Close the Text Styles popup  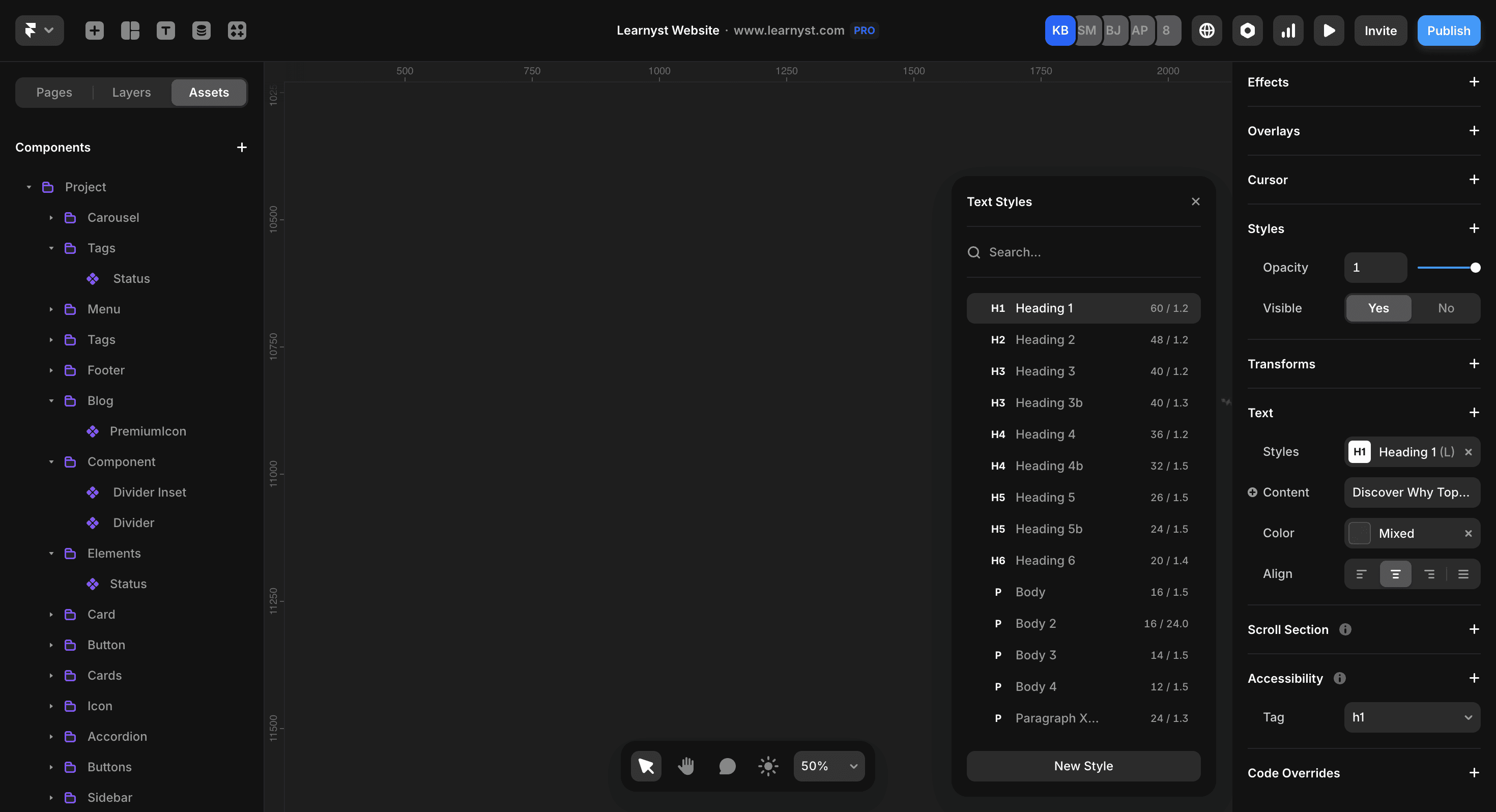point(1195,201)
